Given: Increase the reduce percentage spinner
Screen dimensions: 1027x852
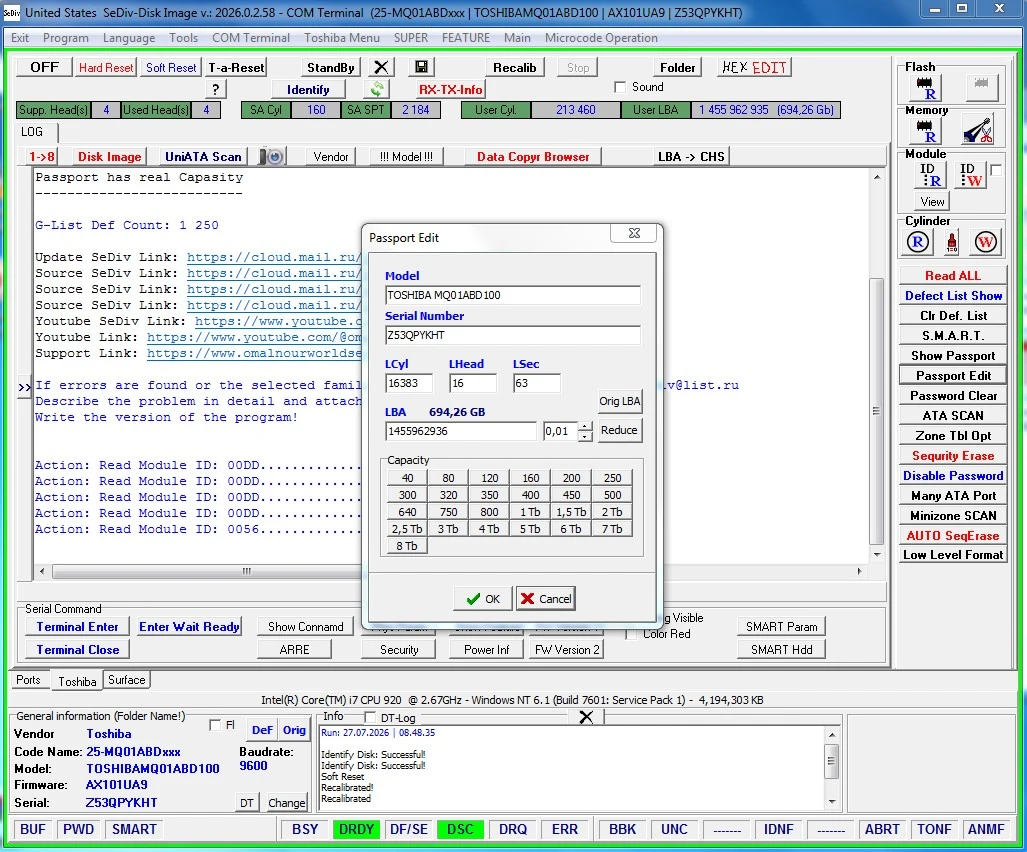Looking at the screenshot, I should pyautogui.click(x=586, y=426).
